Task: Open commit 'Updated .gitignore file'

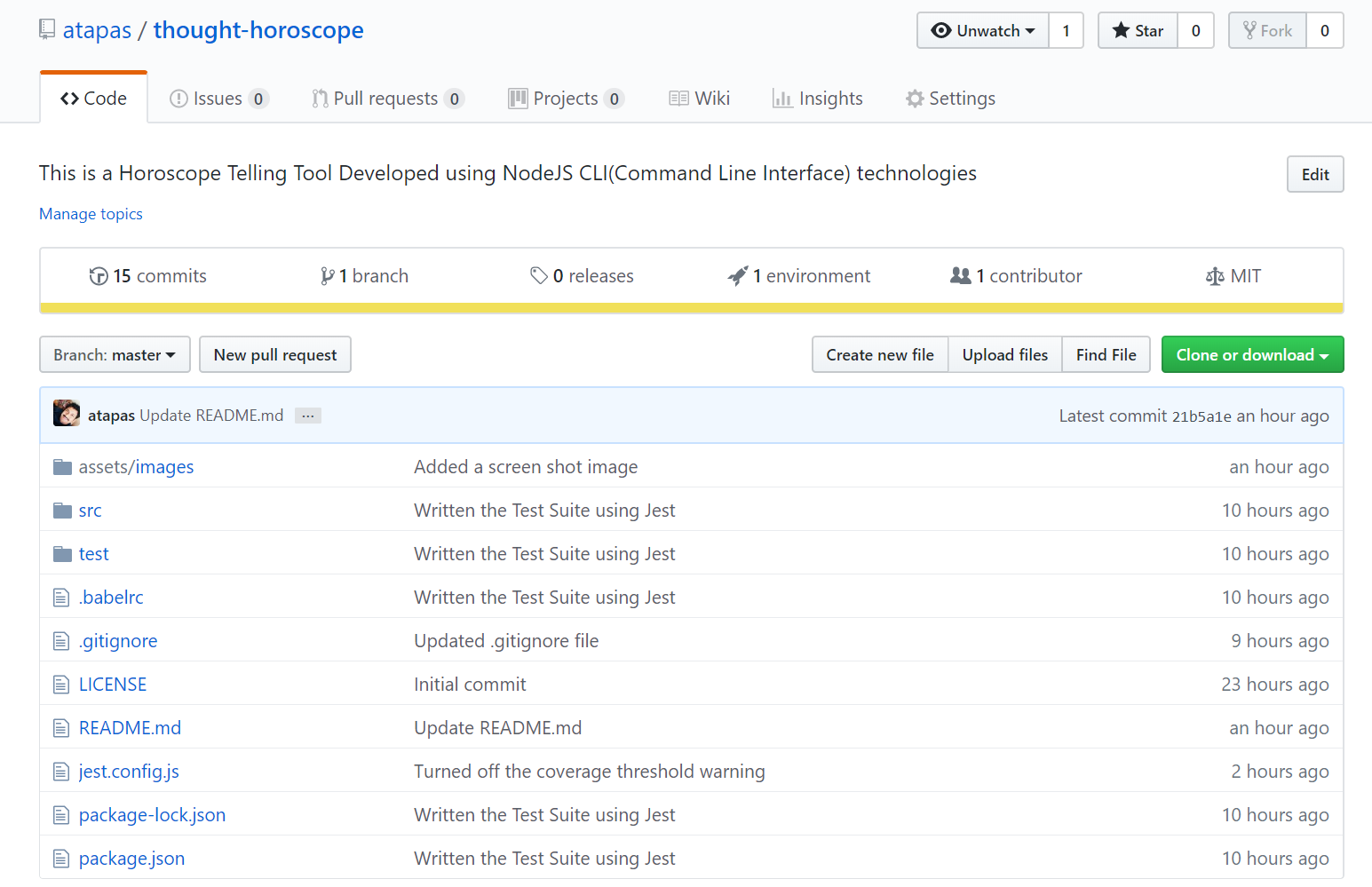Action: pos(506,641)
